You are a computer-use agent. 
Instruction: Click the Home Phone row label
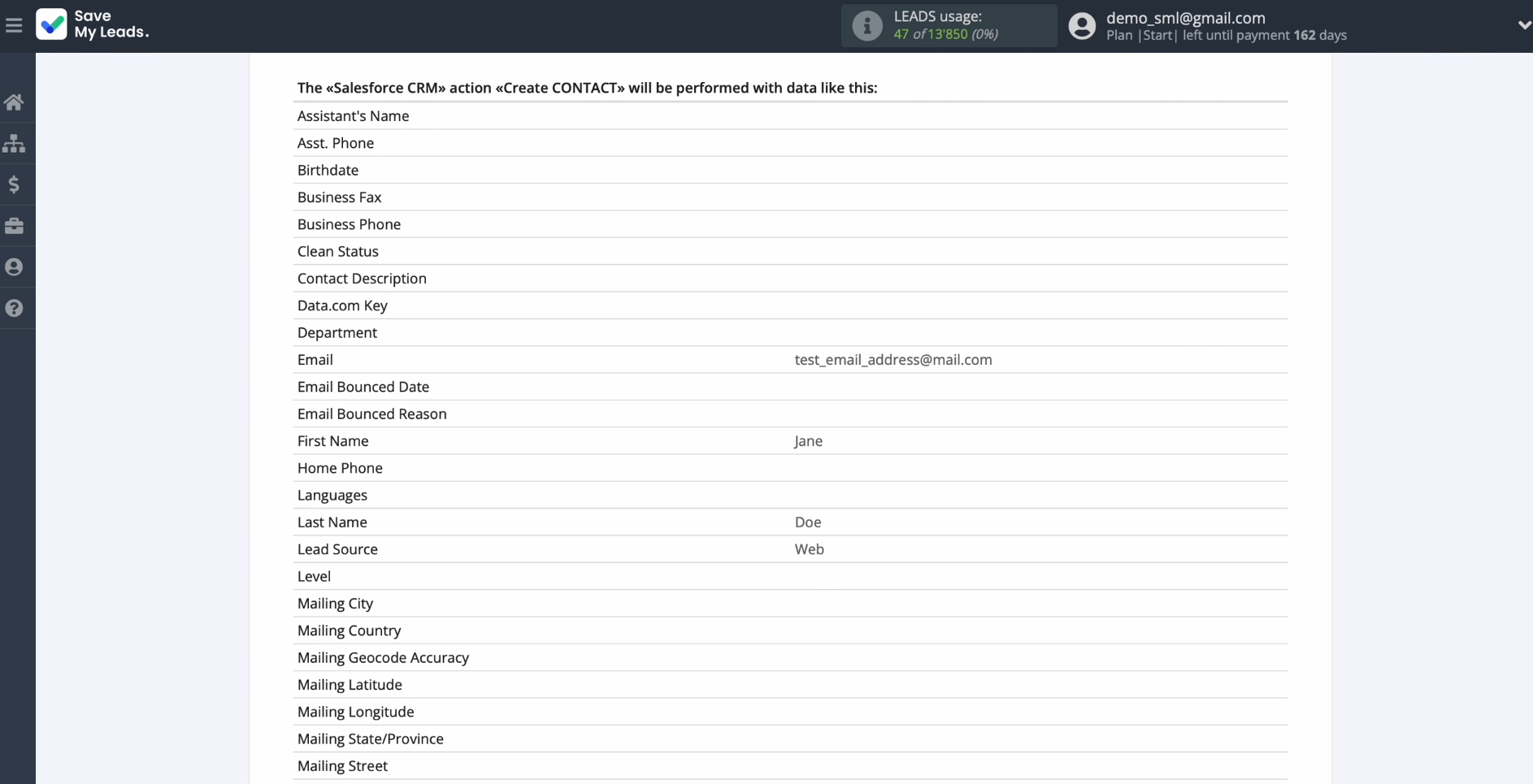340,468
